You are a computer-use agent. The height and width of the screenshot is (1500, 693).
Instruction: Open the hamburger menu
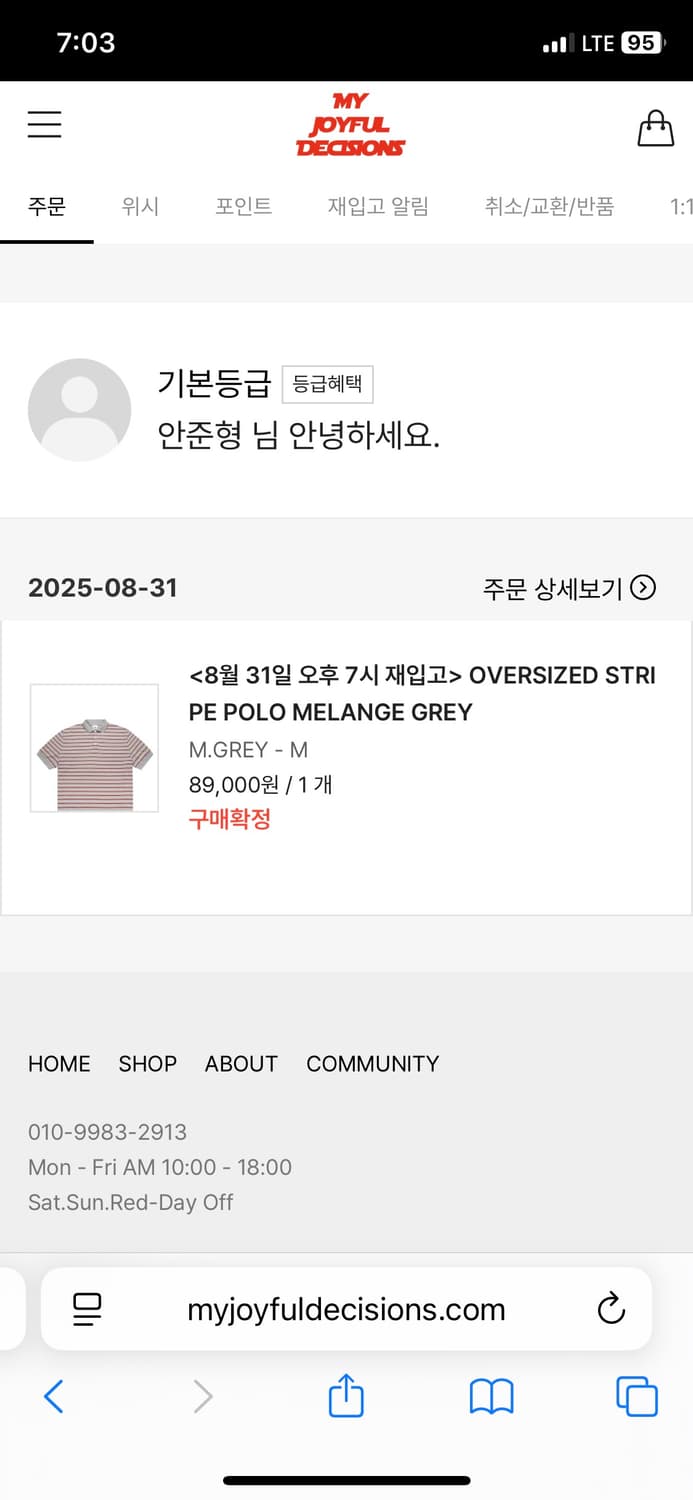point(45,124)
